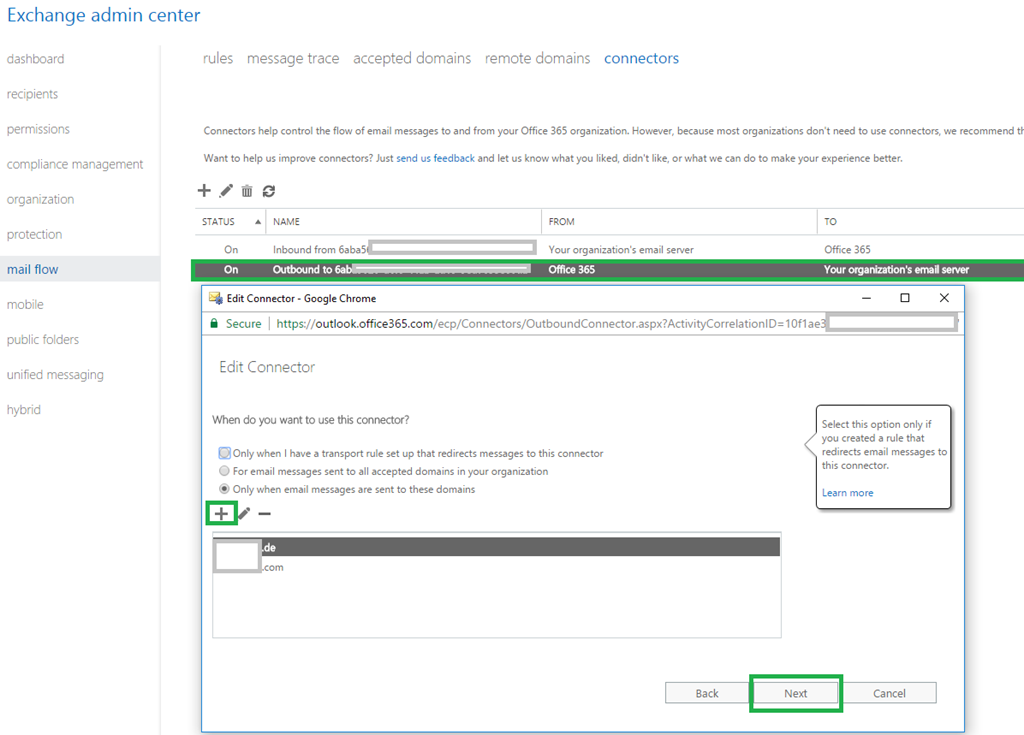1024x735 pixels.
Task: Click the Exchange admin center title
Action: coord(104,15)
